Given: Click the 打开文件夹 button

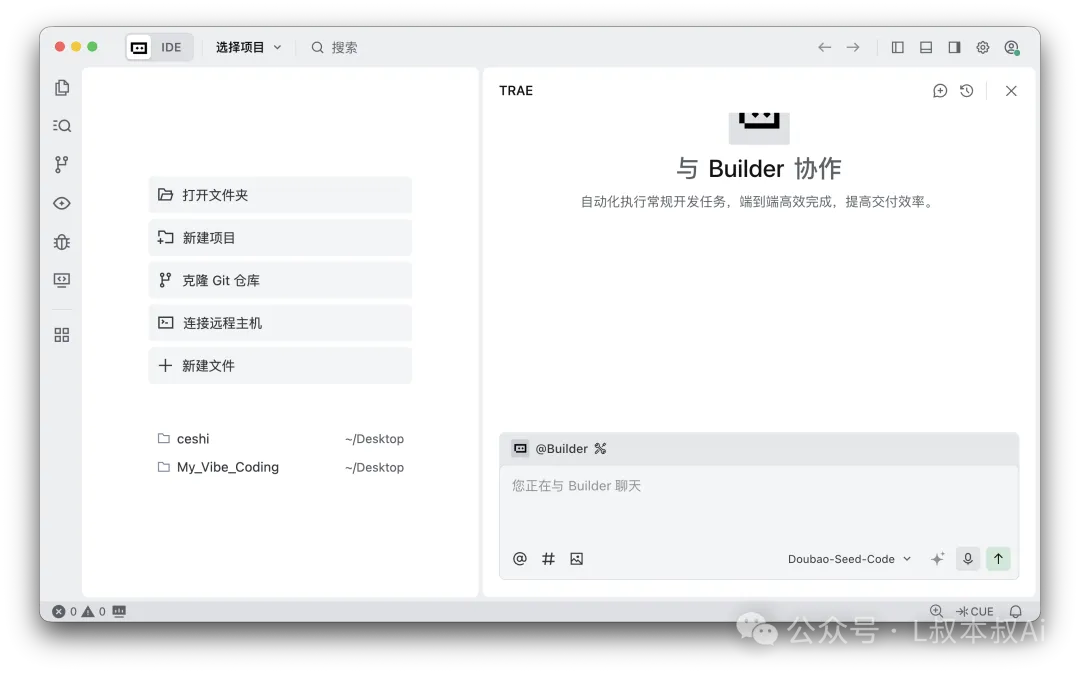Looking at the screenshot, I should tap(280, 195).
